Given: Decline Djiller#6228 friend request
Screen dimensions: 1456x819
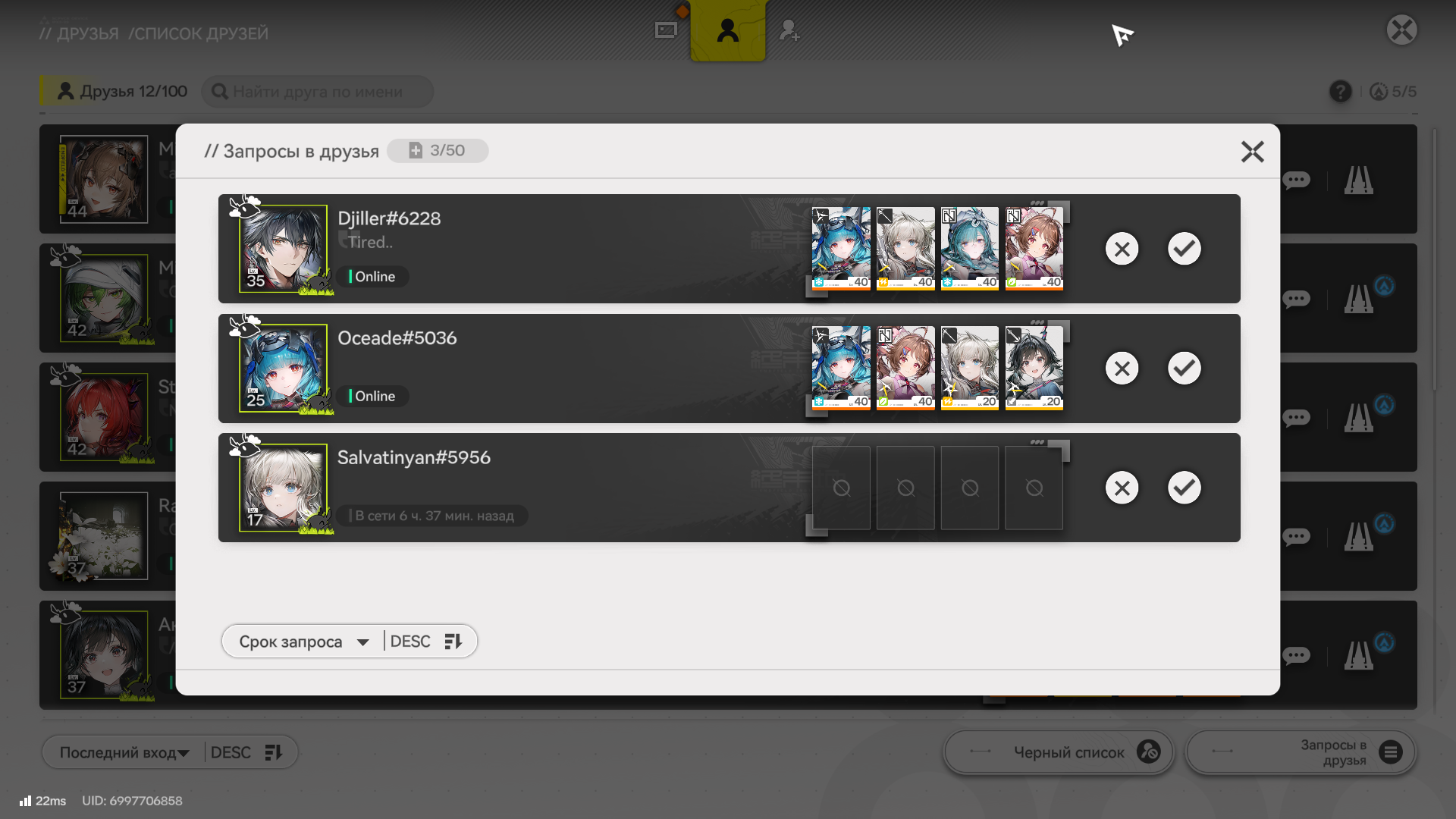Looking at the screenshot, I should point(1122,249).
